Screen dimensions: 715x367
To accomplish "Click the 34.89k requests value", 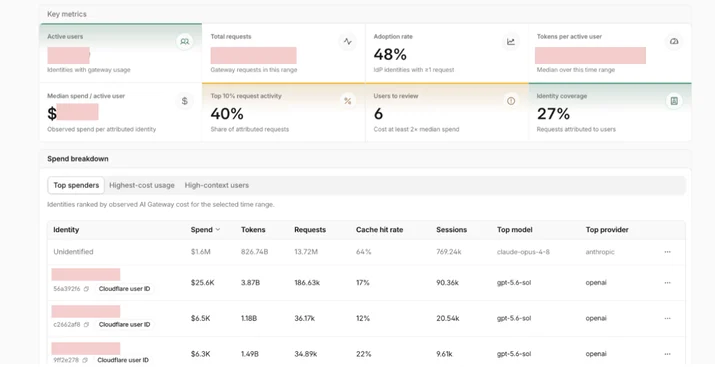I will (x=306, y=354).
